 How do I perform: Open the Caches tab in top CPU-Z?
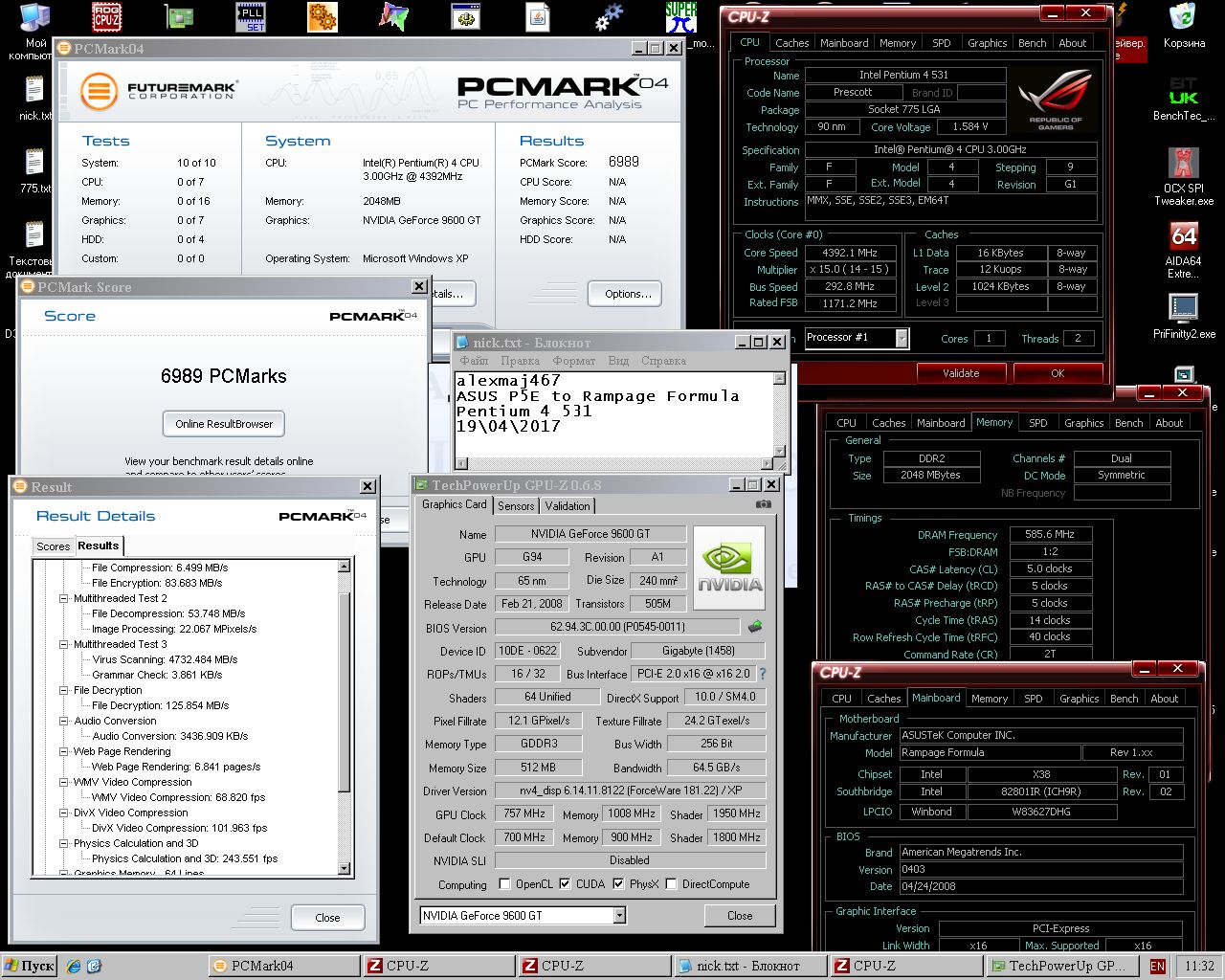point(791,43)
